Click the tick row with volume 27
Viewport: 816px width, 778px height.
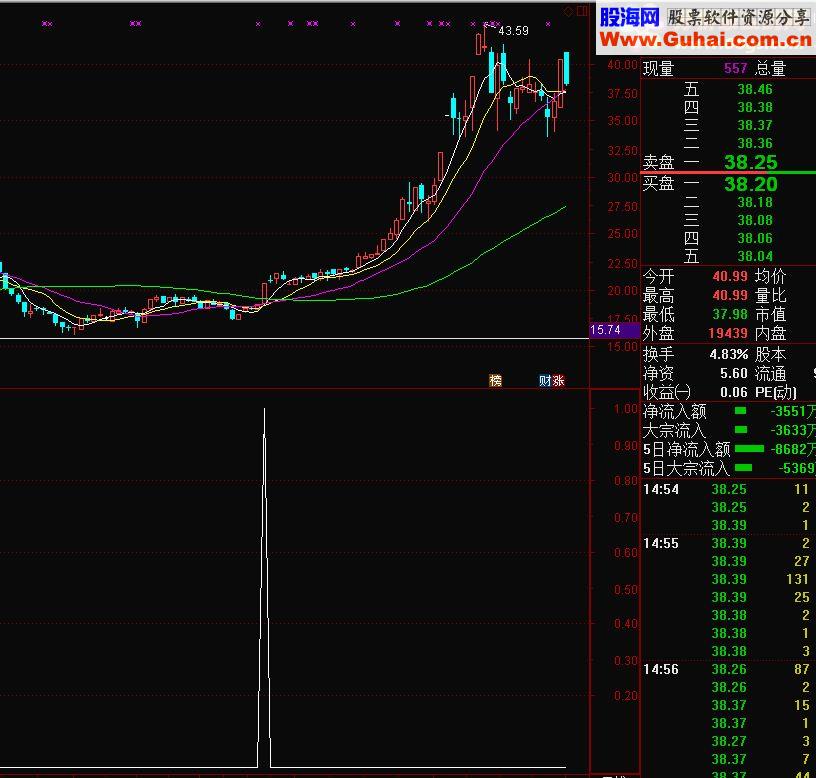729,562
